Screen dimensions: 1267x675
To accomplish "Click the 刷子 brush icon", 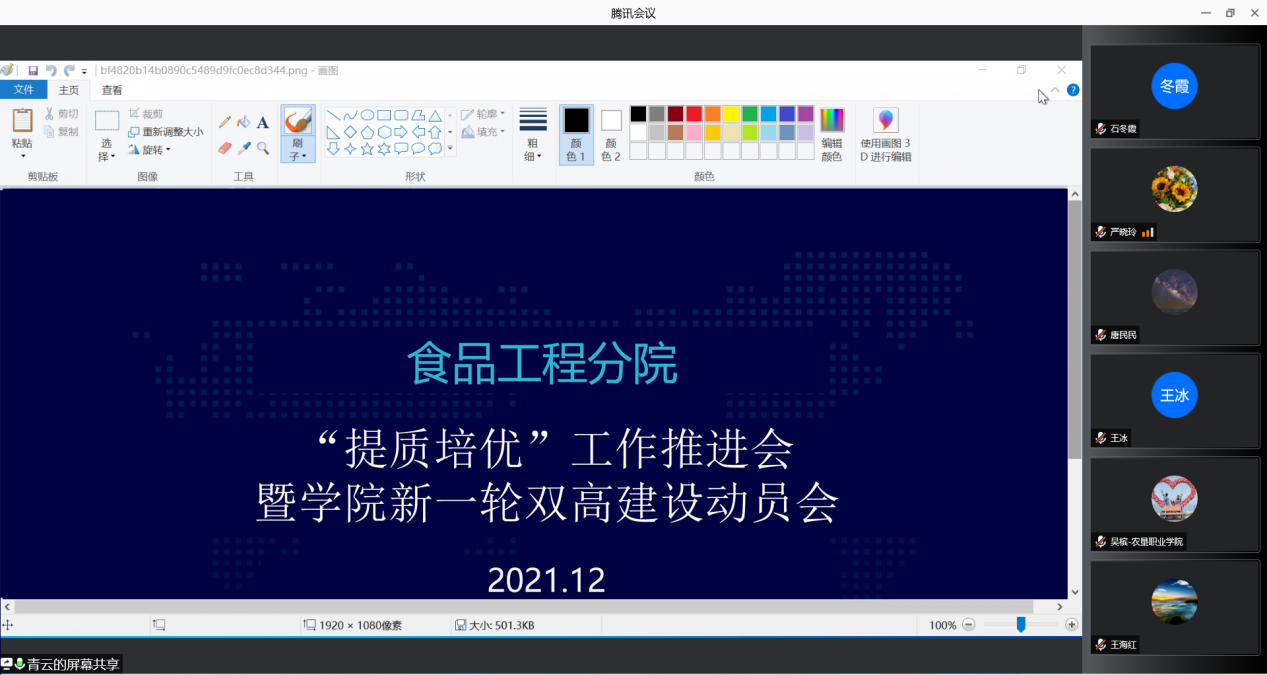I will 298,120.
